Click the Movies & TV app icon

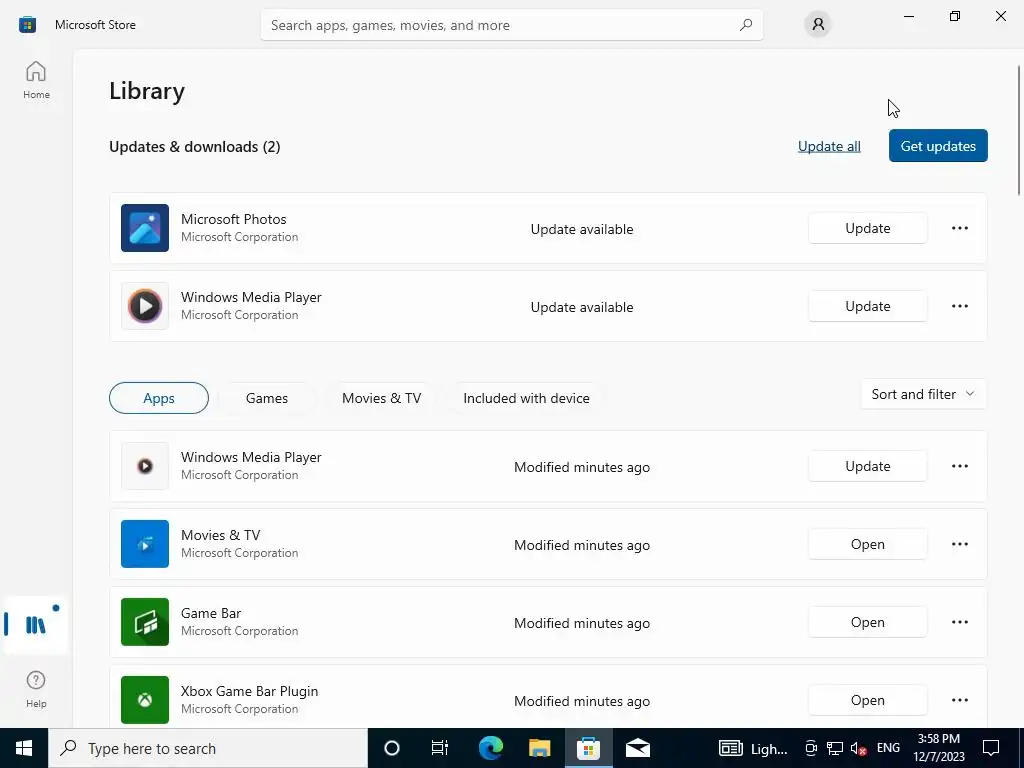tap(145, 543)
